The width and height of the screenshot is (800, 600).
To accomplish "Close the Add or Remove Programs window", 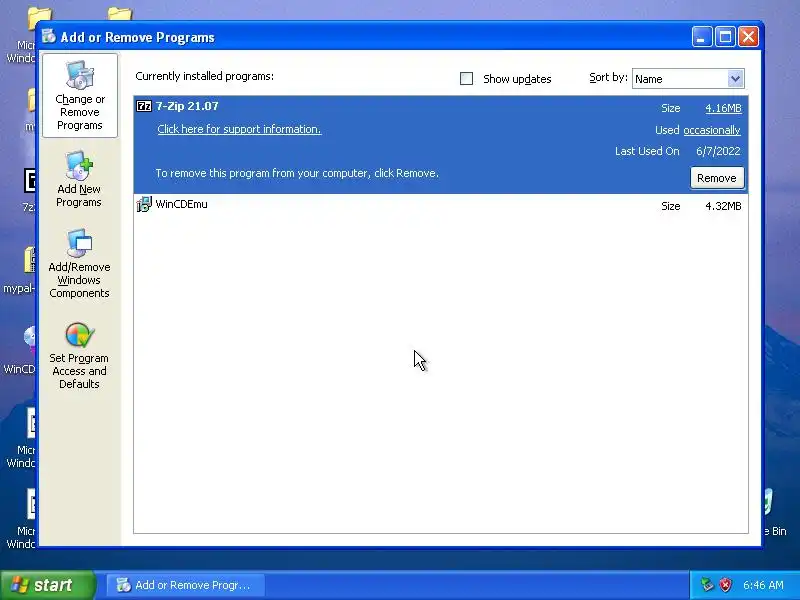I will (x=748, y=37).
